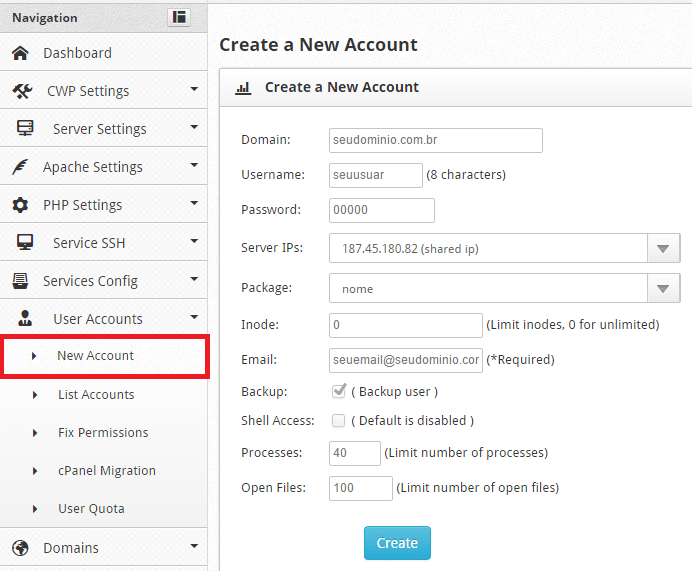Viewport: 692px width, 571px height.
Task: Click the Domains globe icon
Action: point(20,548)
